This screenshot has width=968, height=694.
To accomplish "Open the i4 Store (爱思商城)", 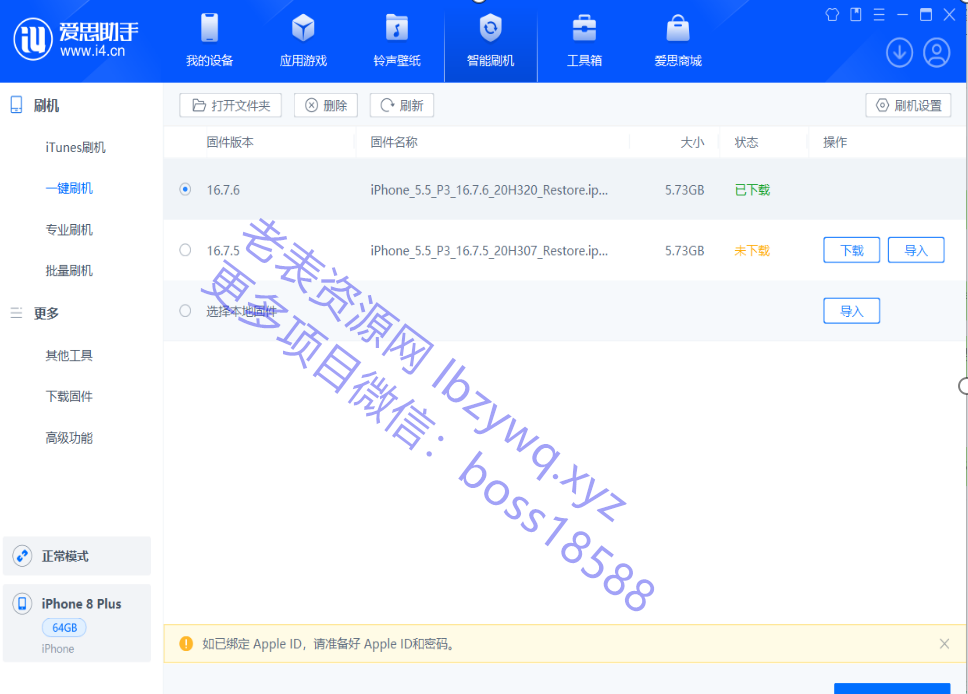I will 678,41.
